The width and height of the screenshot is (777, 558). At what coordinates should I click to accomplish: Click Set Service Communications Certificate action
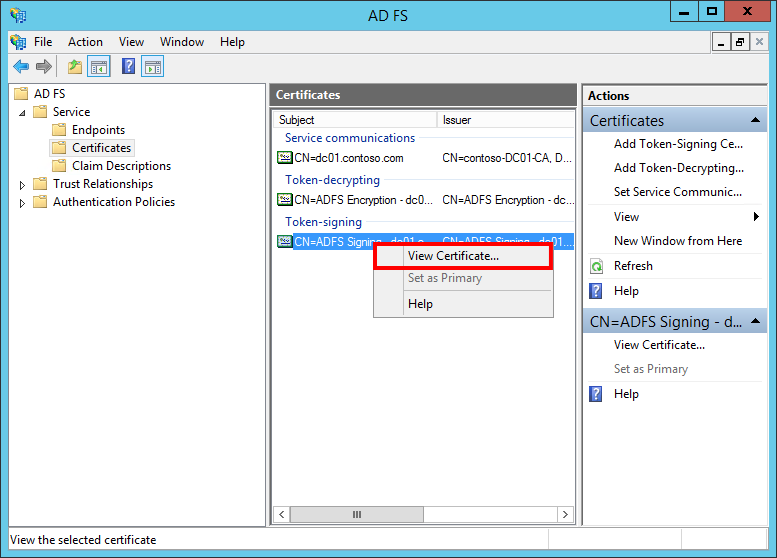click(677, 192)
